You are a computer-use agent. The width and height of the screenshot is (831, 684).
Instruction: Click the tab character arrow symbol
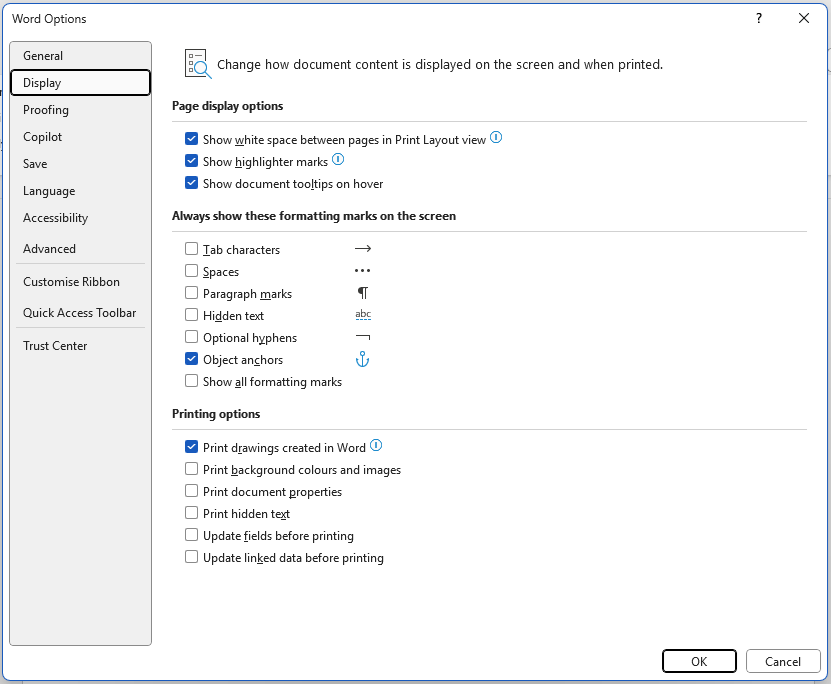tap(362, 248)
